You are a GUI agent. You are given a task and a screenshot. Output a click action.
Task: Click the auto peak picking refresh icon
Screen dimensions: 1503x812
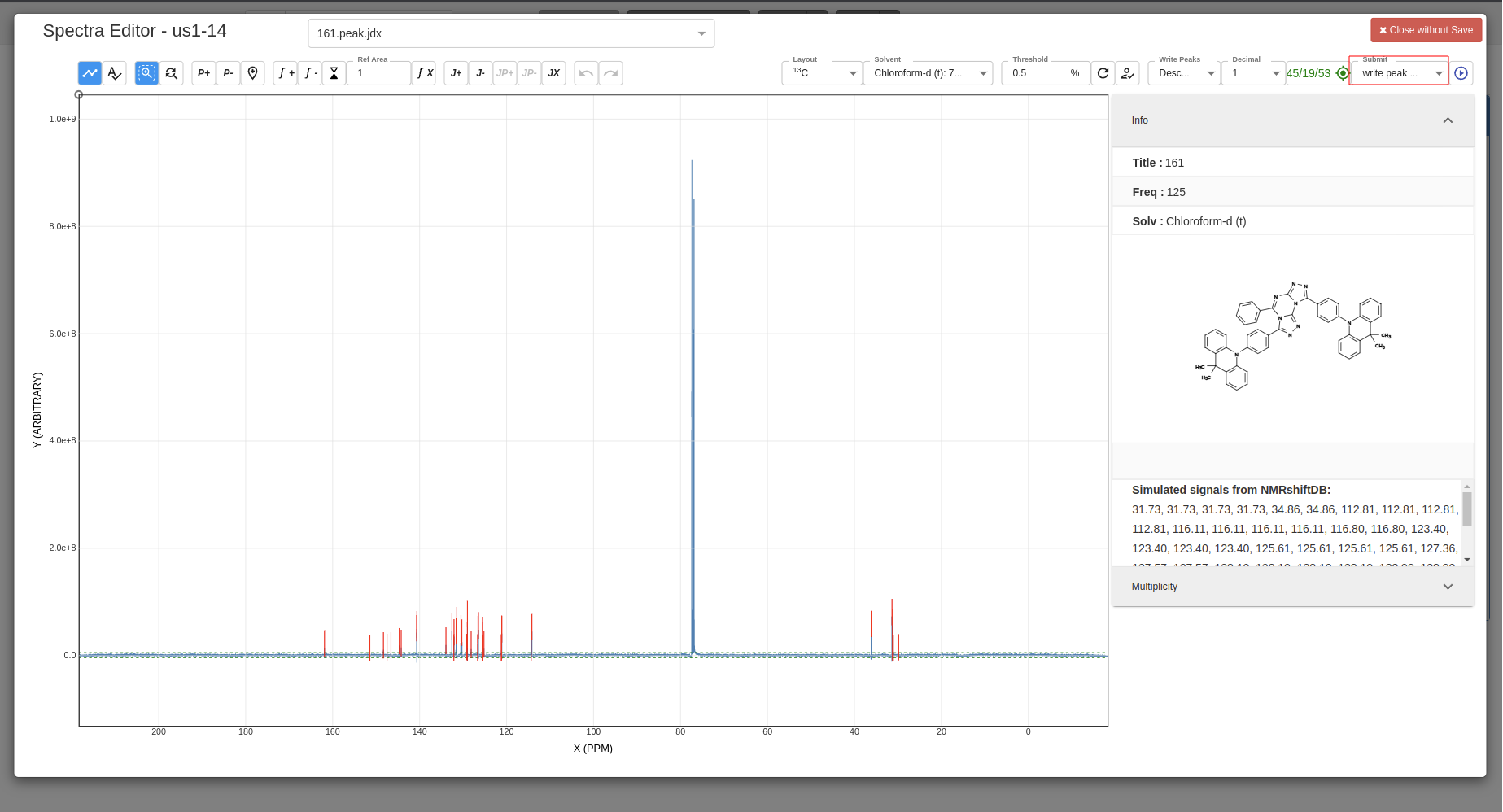pyautogui.click(x=1103, y=72)
